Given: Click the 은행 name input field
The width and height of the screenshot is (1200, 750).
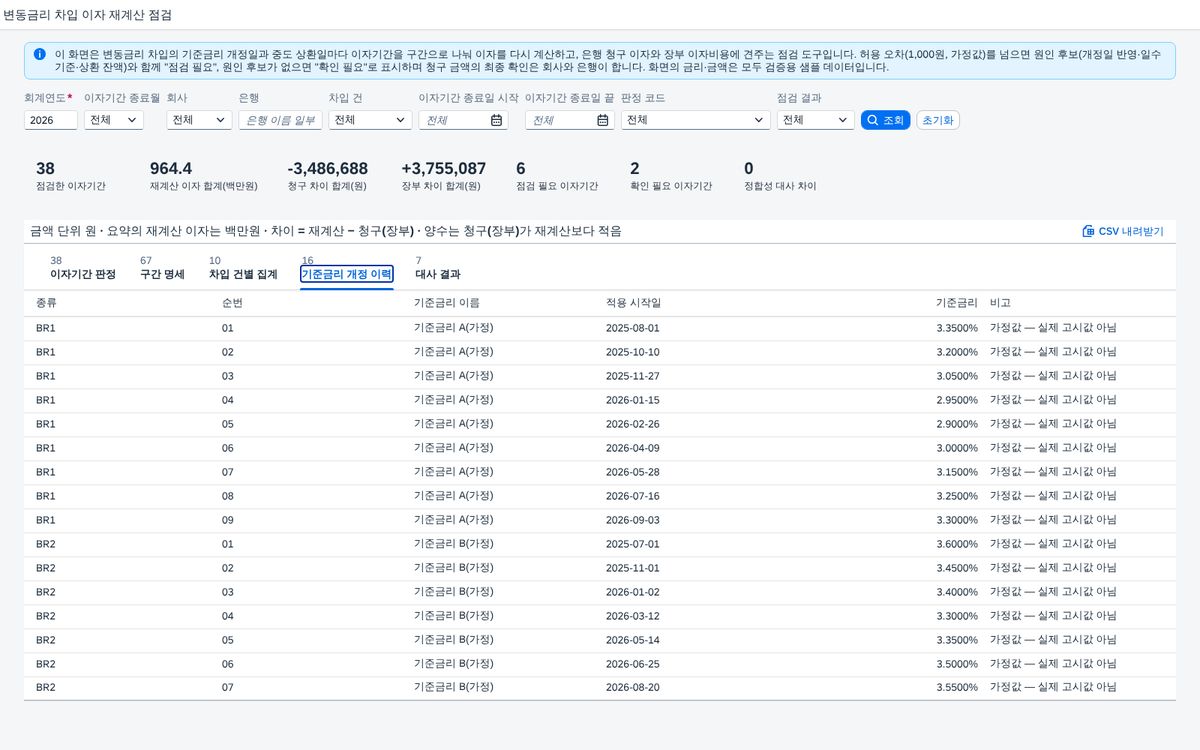Looking at the screenshot, I should (280, 120).
